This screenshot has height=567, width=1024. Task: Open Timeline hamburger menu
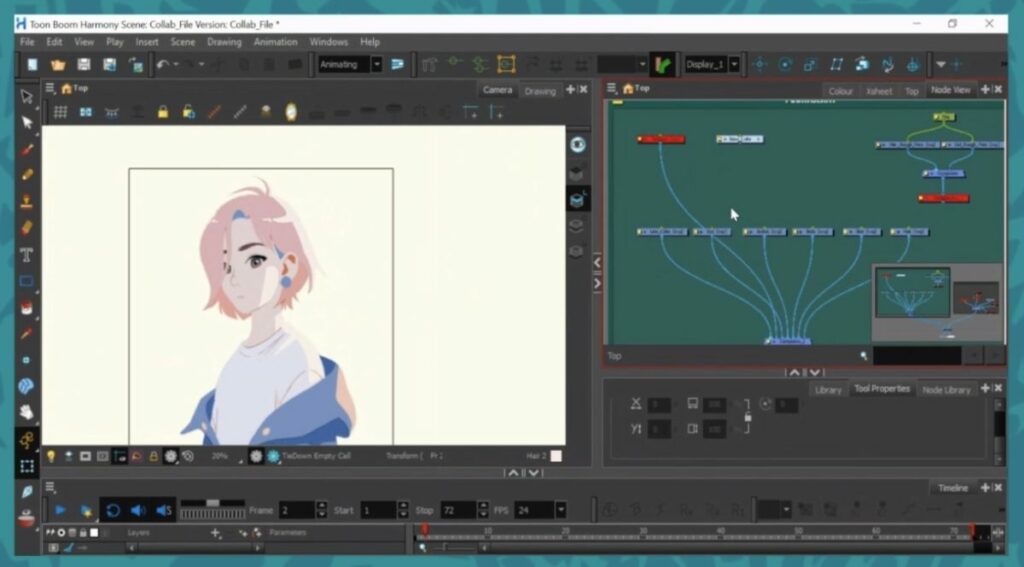[50, 487]
